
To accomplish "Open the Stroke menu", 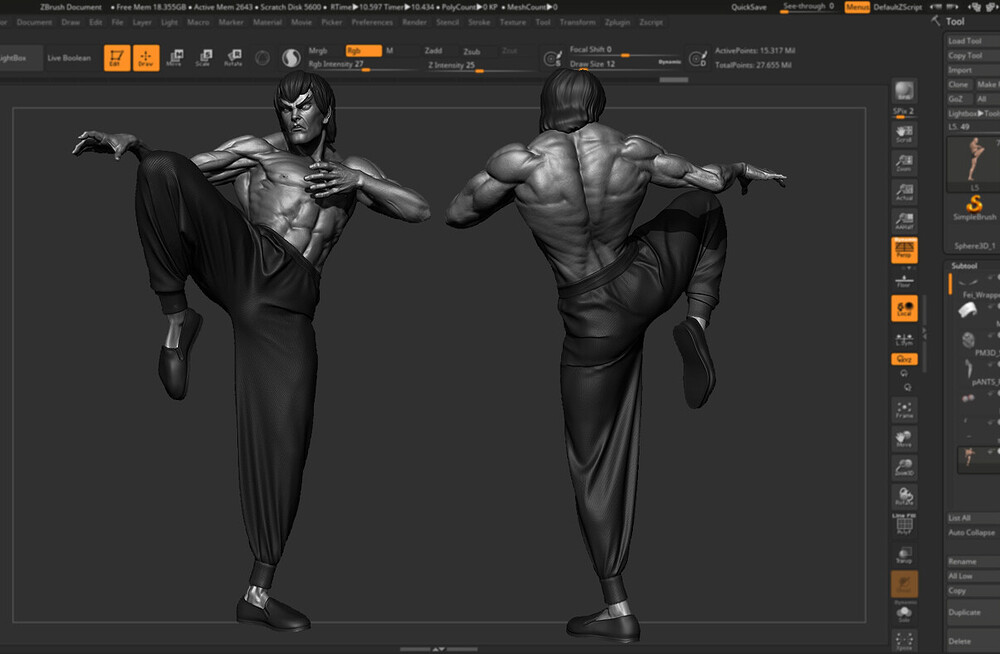I will tap(479, 22).
